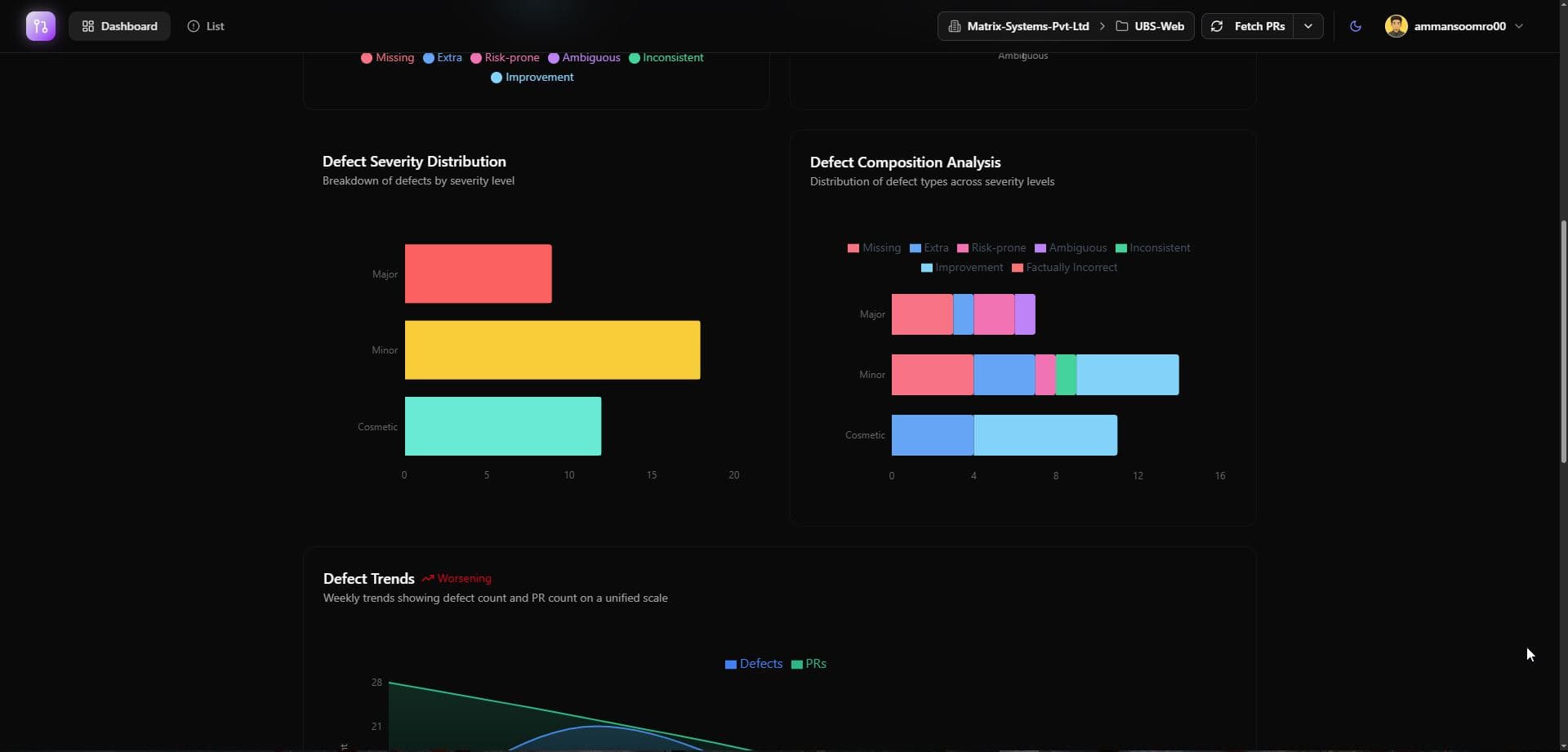The height and width of the screenshot is (752, 1568).
Task: Click the Fetch PRs button
Action: click(1248, 26)
